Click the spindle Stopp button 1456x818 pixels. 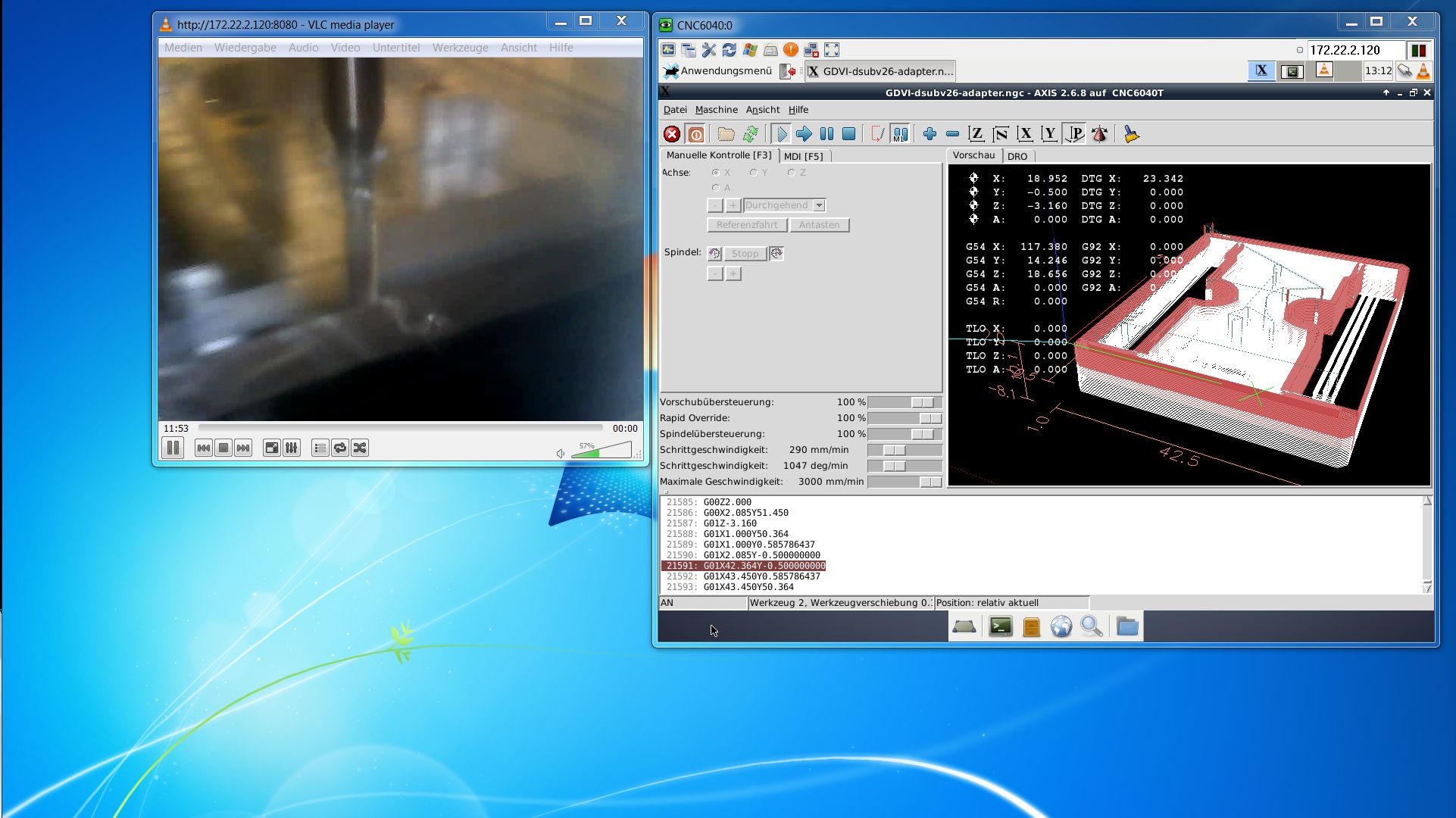[745, 254]
